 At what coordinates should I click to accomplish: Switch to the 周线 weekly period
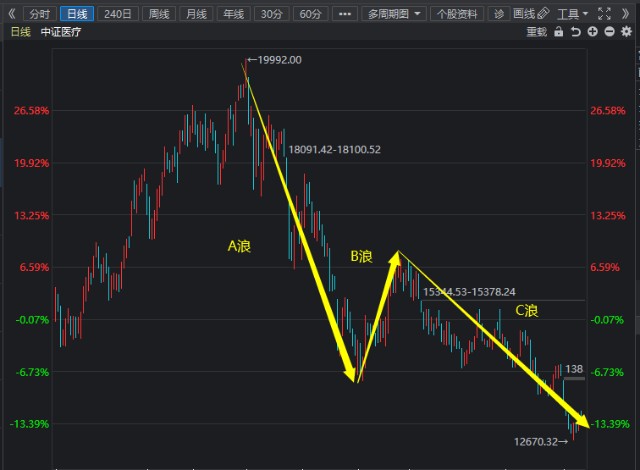coord(158,14)
